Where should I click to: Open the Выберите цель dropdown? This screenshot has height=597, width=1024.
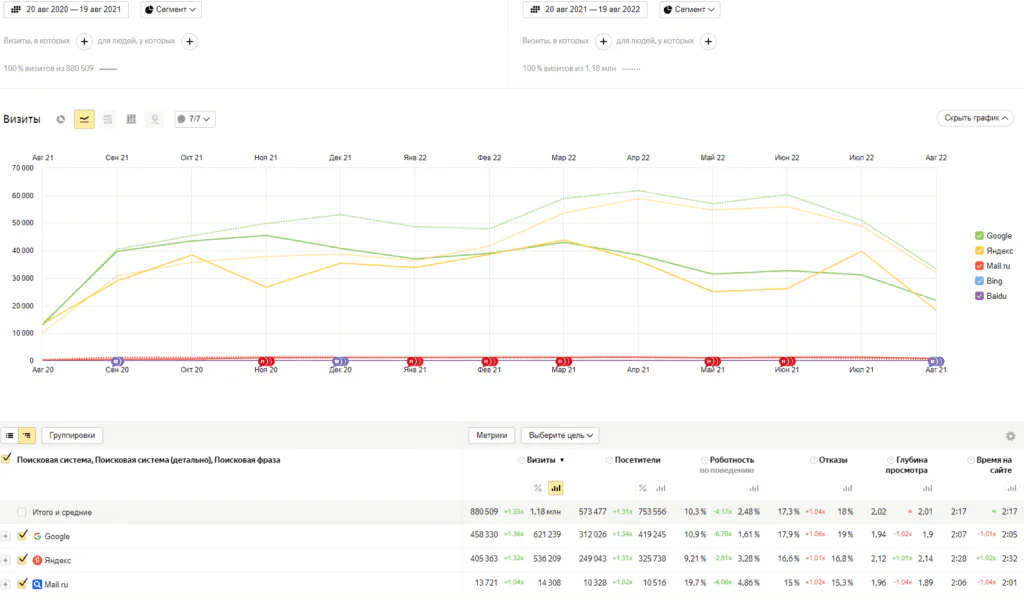pyautogui.click(x=560, y=436)
